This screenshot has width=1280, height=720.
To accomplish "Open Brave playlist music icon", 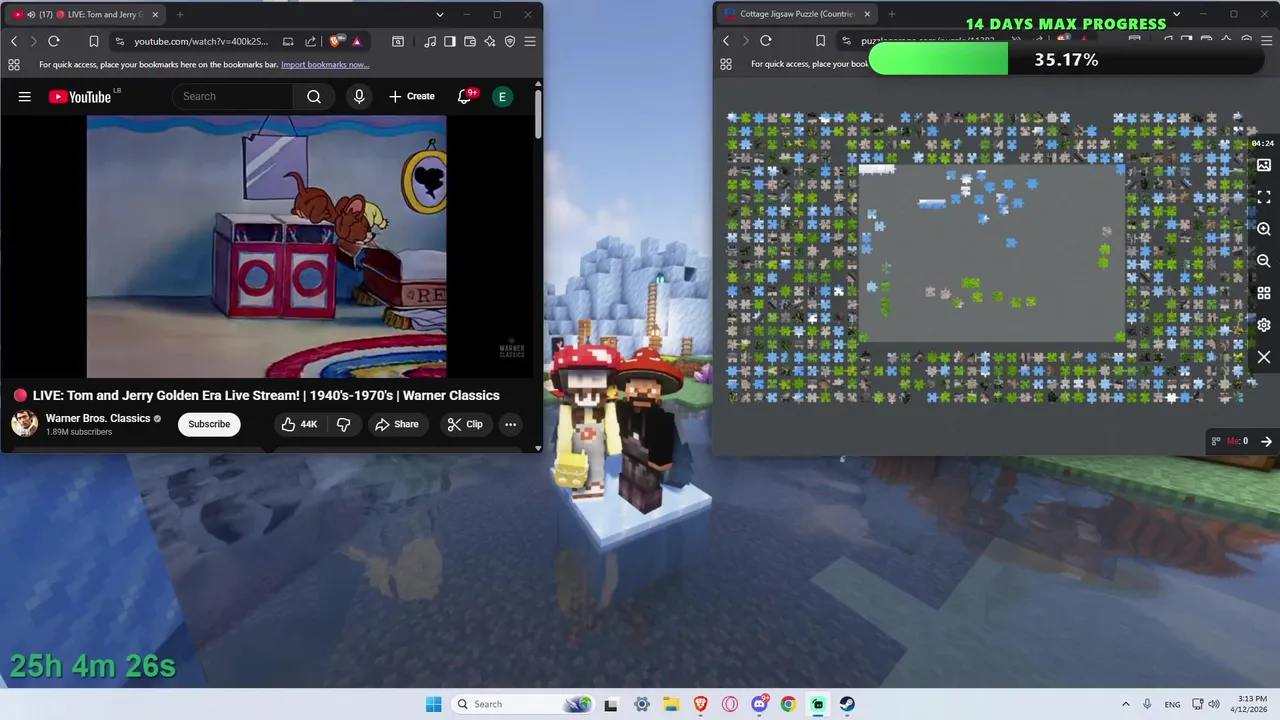I will [430, 41].
